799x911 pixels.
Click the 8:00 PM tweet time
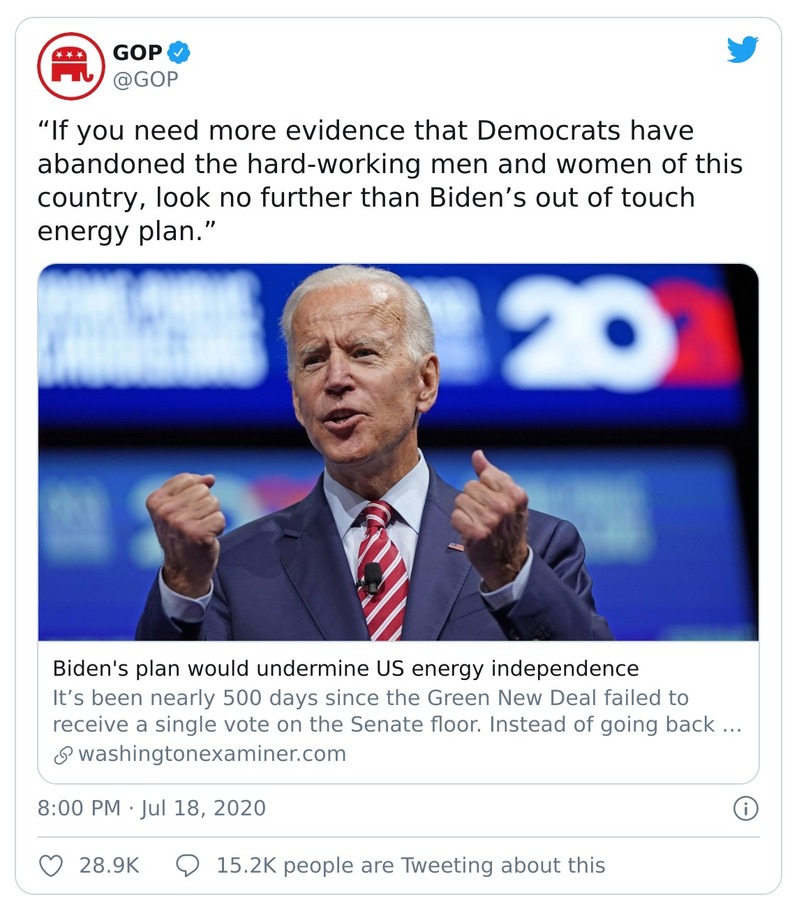(78, 808)
